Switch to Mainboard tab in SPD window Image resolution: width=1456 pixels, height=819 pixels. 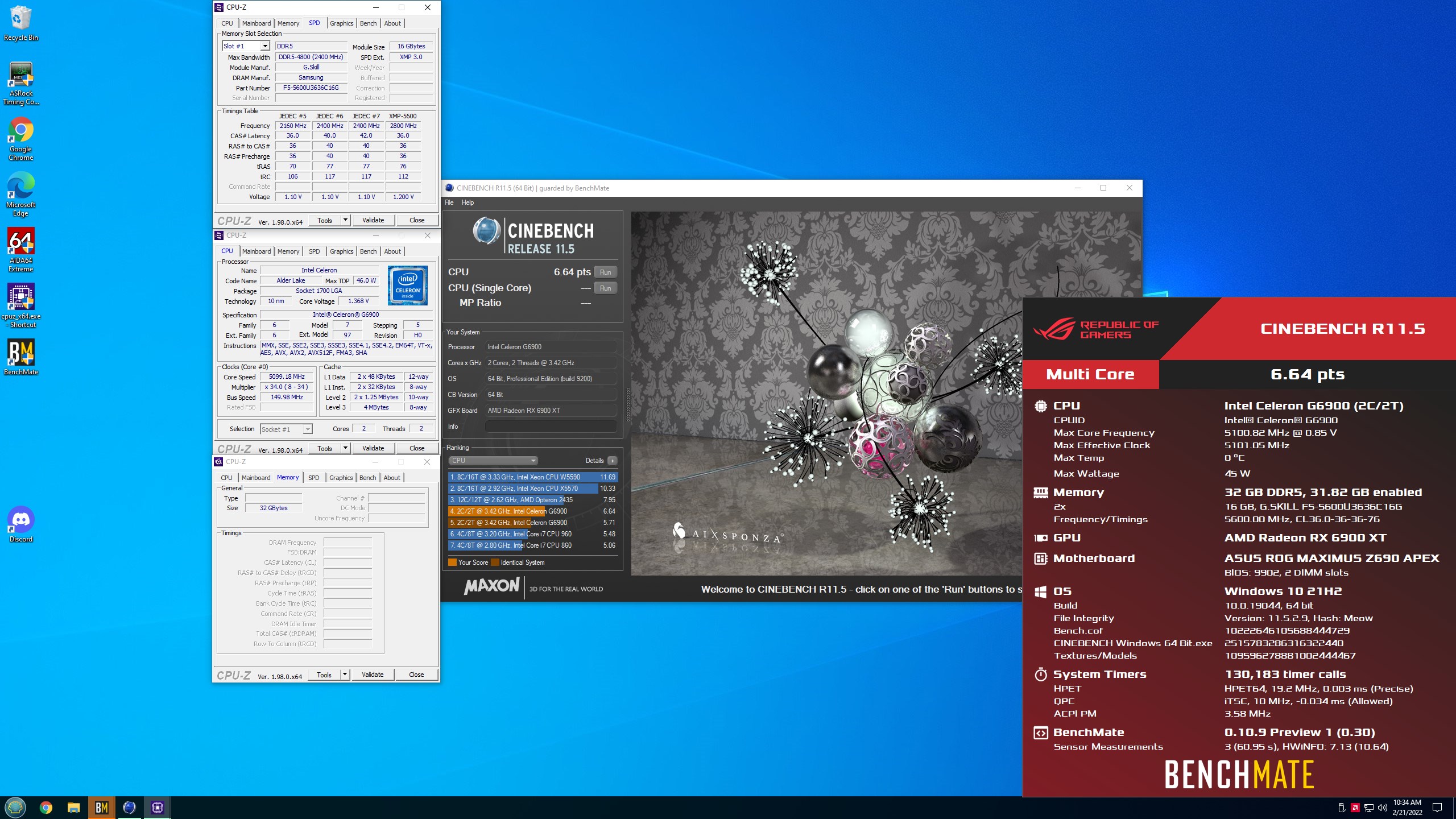[x=256, y=23]
